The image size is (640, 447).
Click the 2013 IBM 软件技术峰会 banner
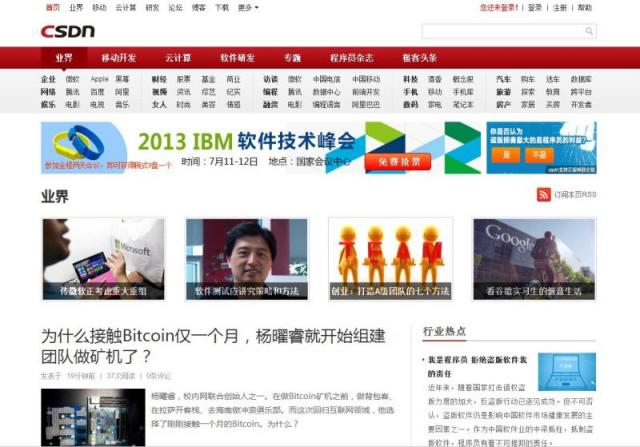point(261,148)
